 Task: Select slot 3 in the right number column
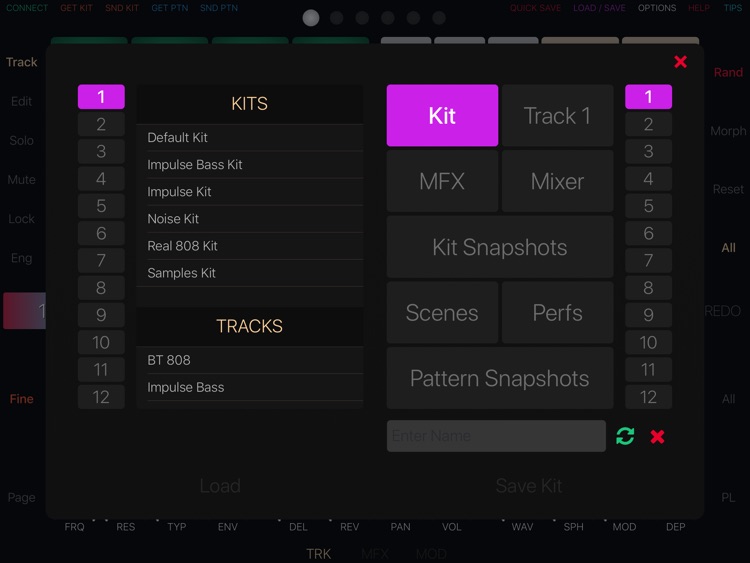coord(648,151)
